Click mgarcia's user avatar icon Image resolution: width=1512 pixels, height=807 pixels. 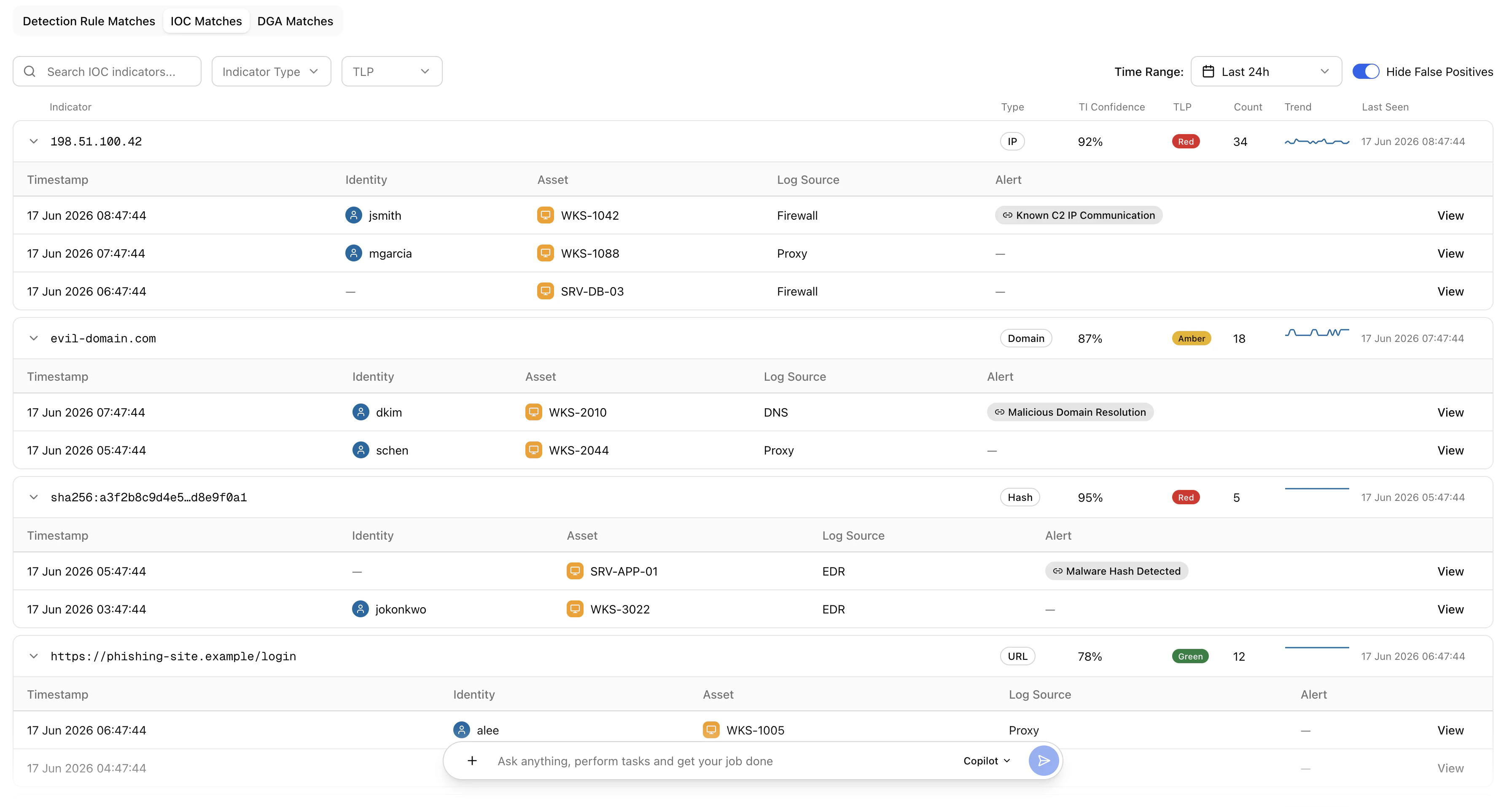[353, 253]
